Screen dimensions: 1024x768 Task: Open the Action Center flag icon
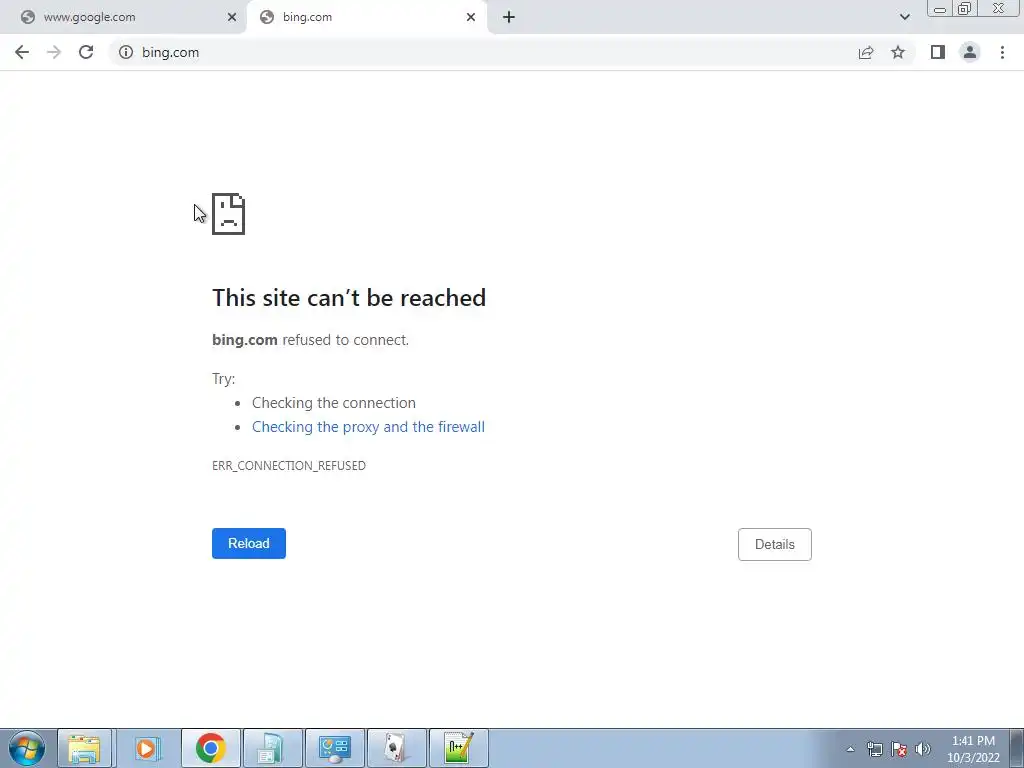coord(899,749)
